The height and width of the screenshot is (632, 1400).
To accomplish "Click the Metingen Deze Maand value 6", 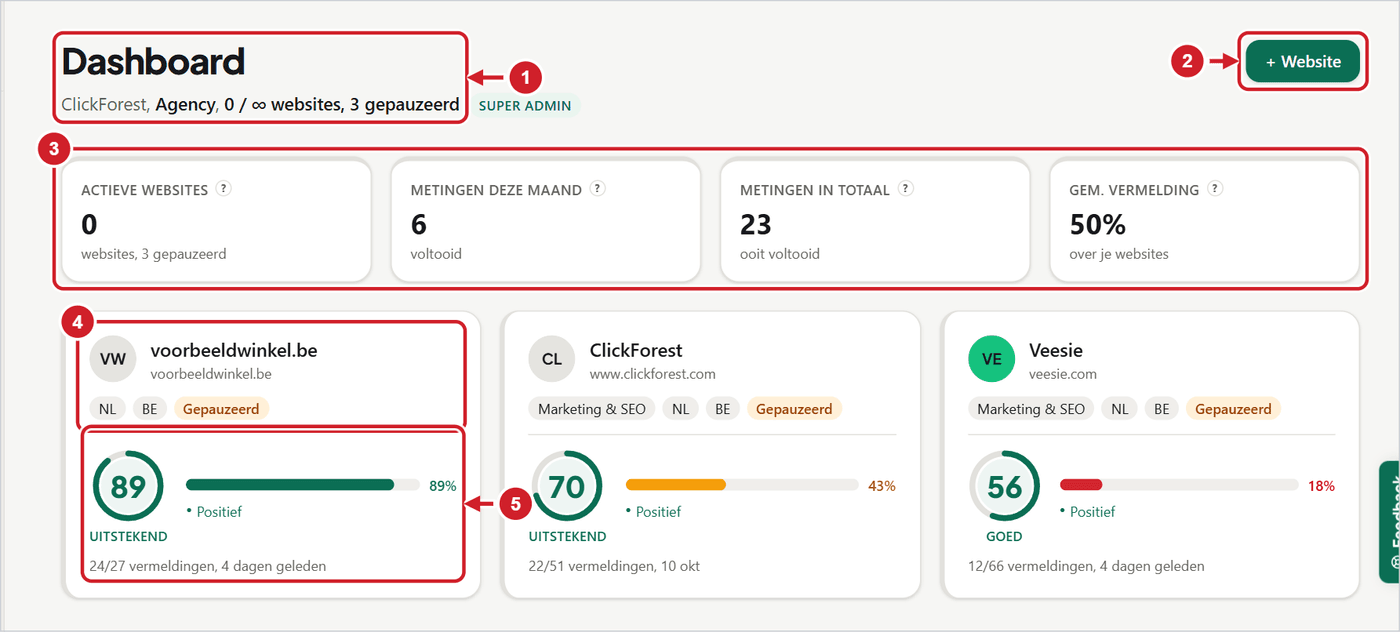I will [x=419, y=224].
